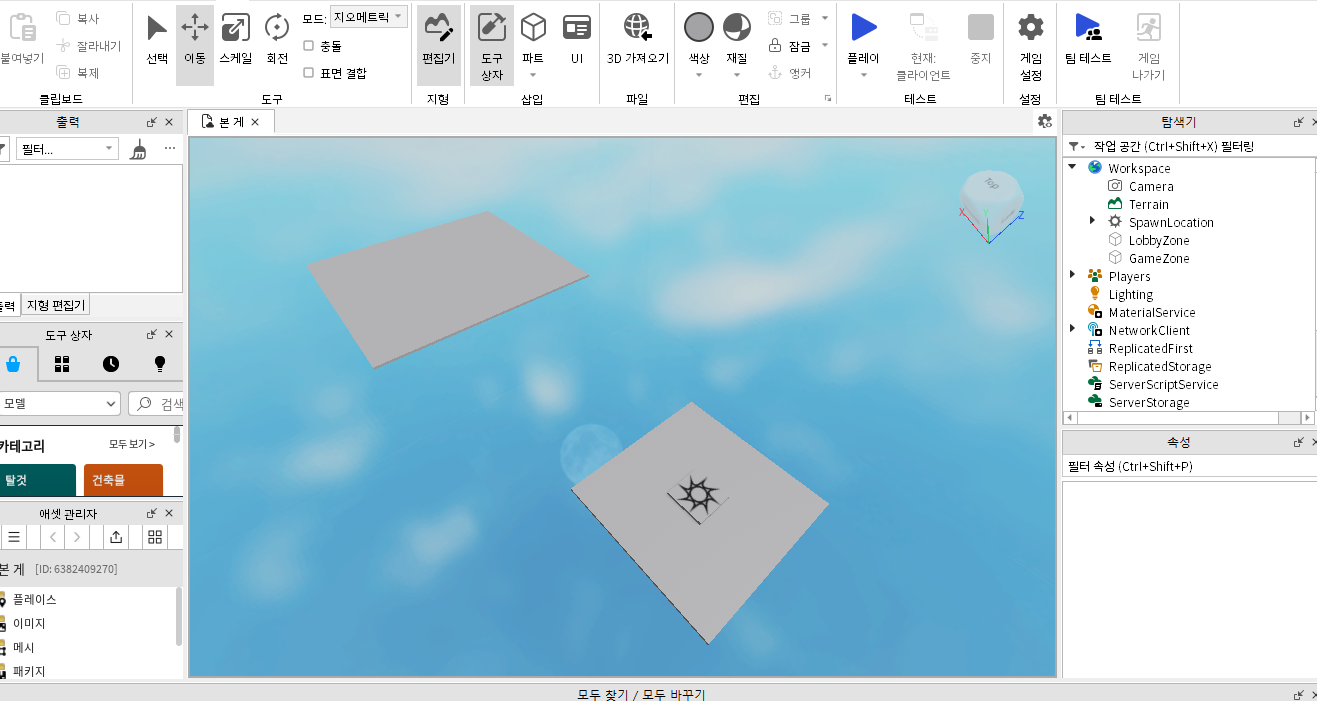The height and width of the screenshot is (701, 1317).
Task: Click asset manager hamburger menu icon
Action: point(14,537)
